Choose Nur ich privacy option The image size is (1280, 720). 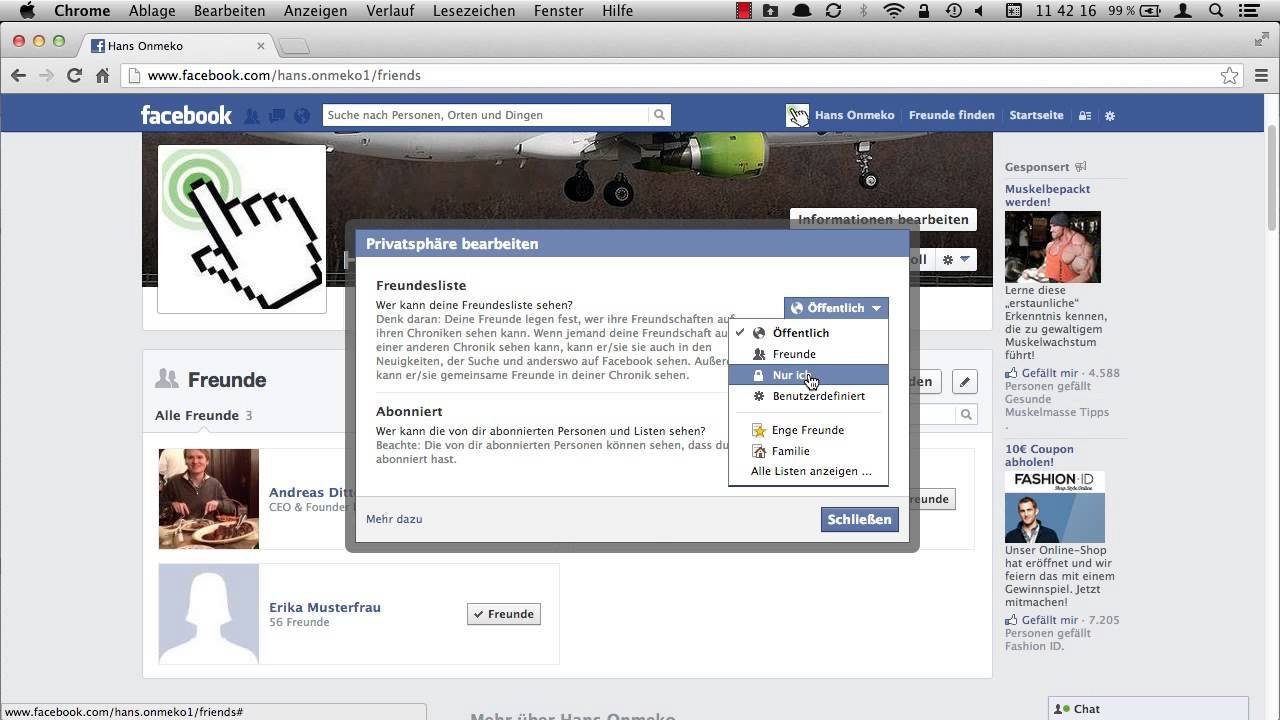tap(791, 375)
